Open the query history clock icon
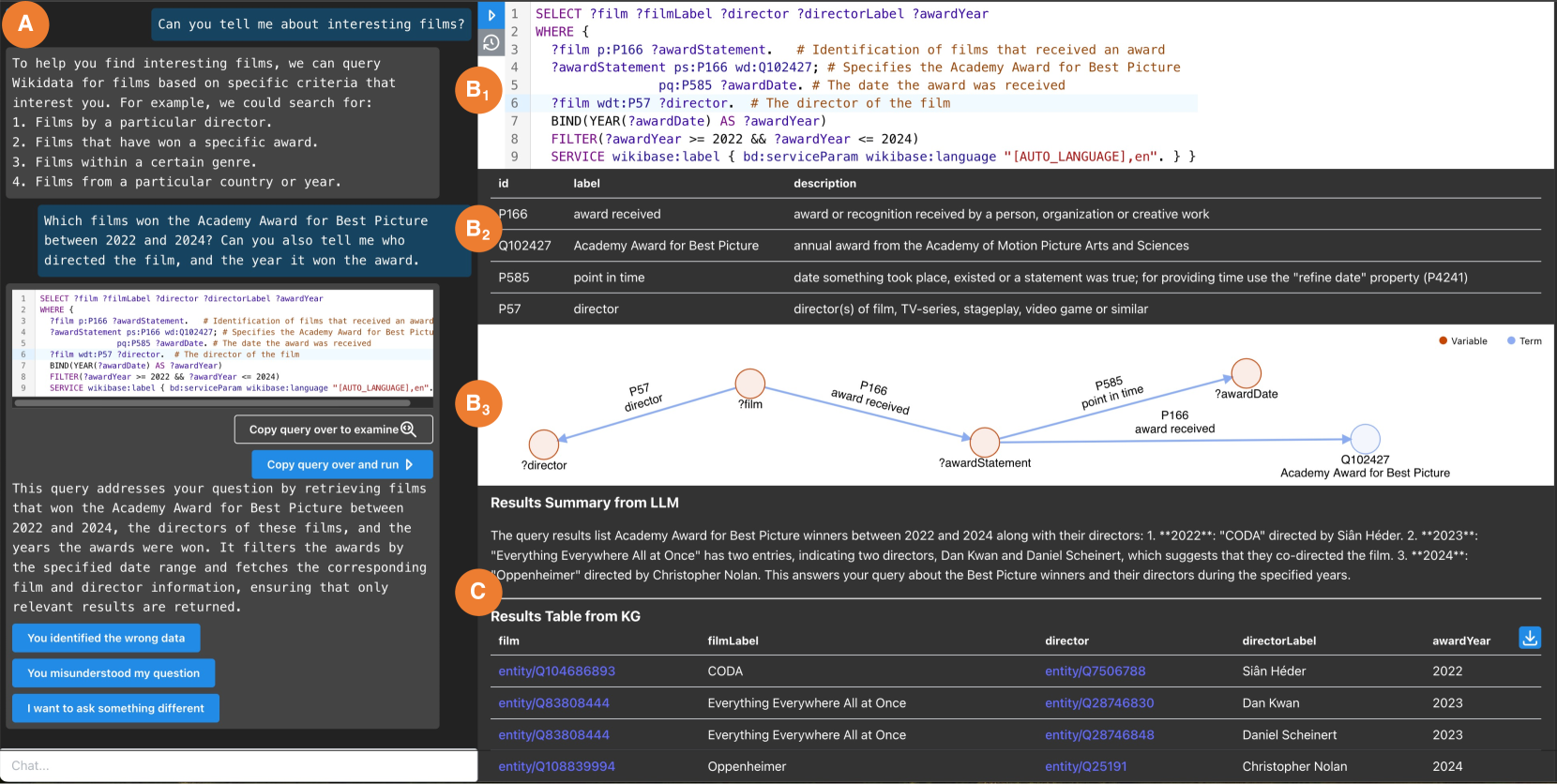The width and height of the screenshot is (1557, 784). [491, 42]
